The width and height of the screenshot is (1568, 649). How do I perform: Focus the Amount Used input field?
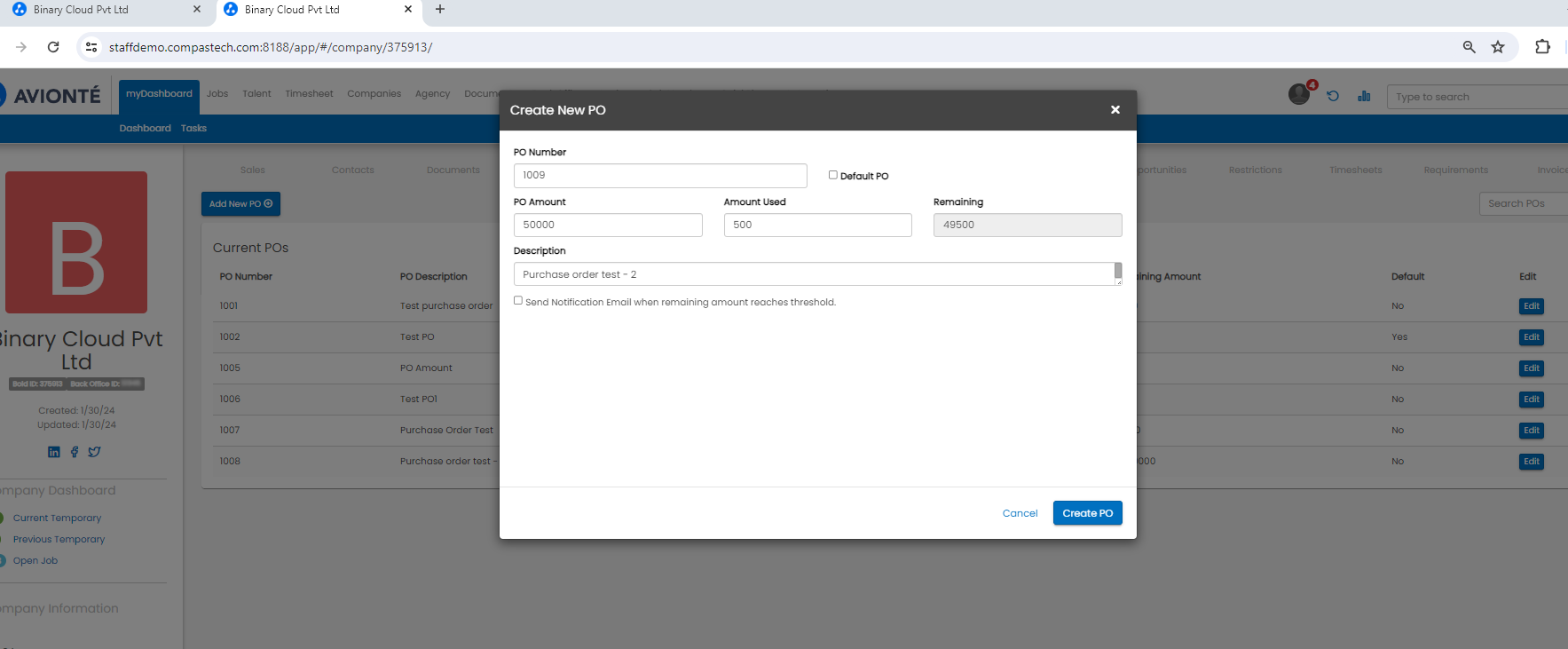click(x=817, y=226)
